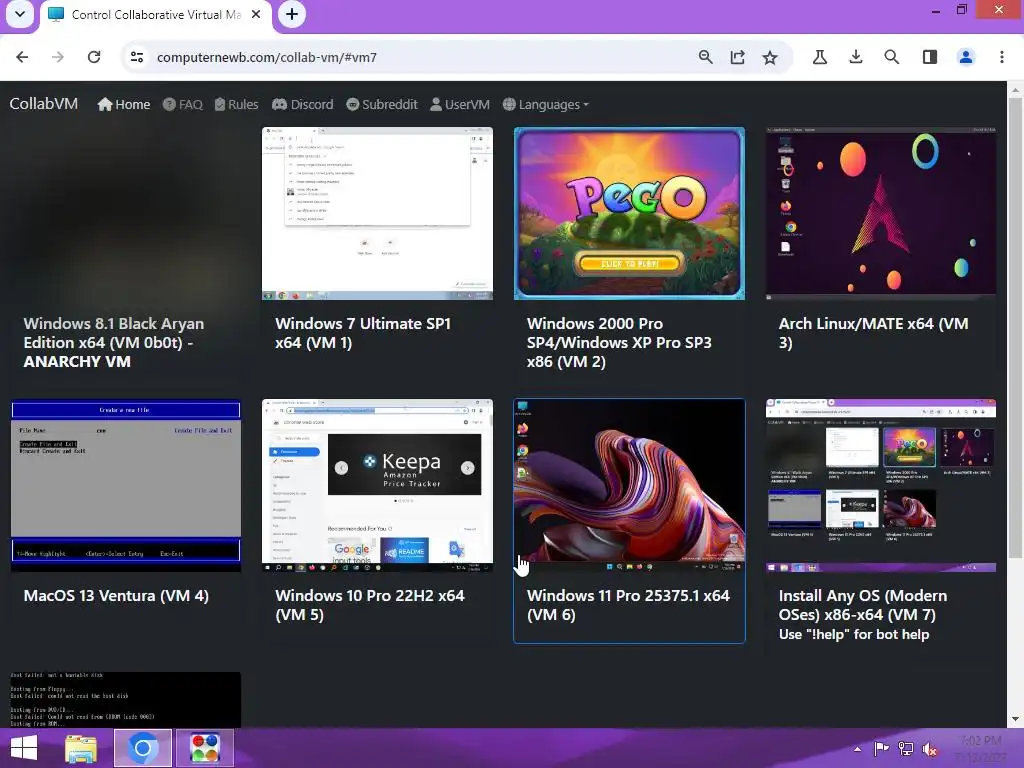The width and height of the screenshot is (1024, 768).
Task: Click the address bar URL field
Action: (x=418, y=57)
